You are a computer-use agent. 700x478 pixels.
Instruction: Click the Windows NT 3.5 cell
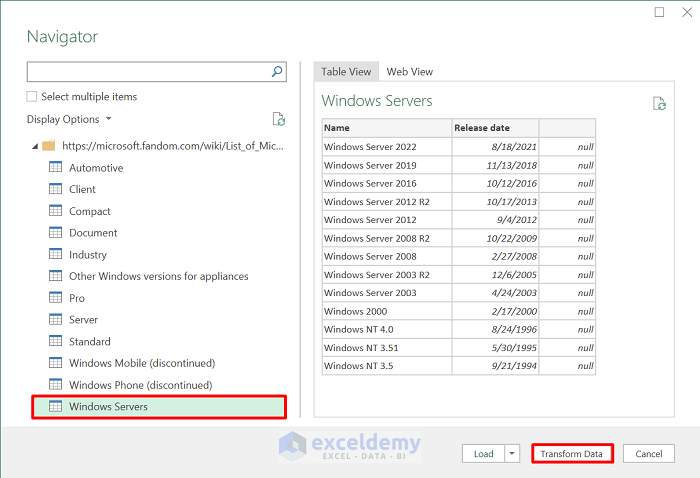[x=387, y=366]
